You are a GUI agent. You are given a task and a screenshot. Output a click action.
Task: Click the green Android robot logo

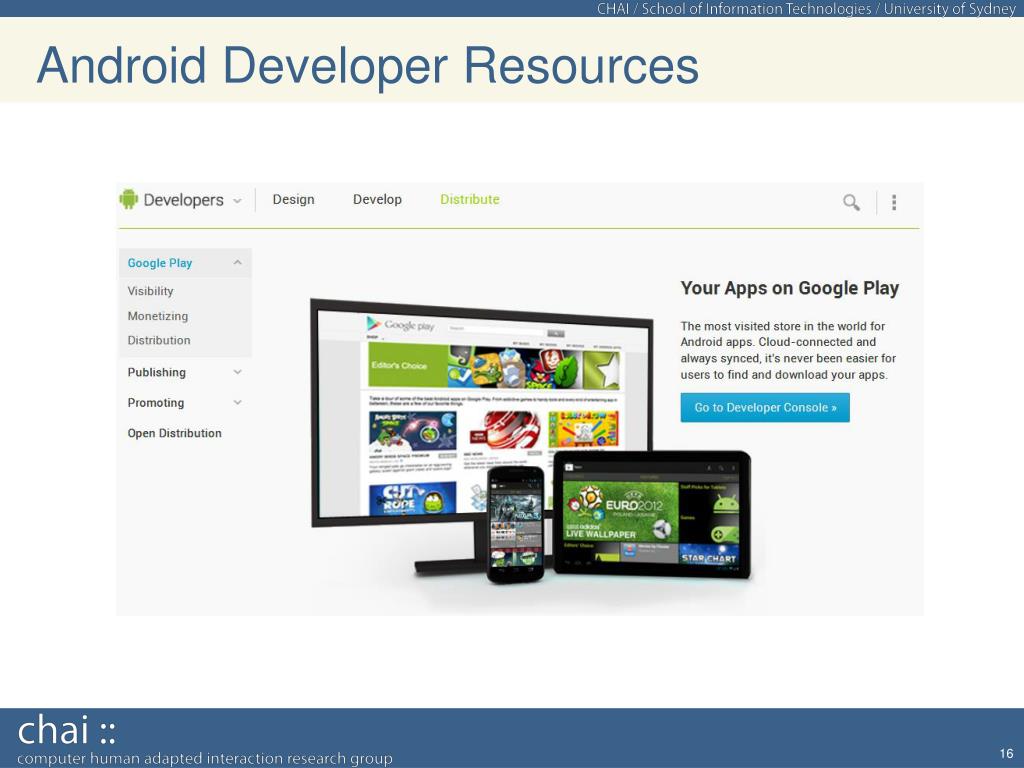129,199
